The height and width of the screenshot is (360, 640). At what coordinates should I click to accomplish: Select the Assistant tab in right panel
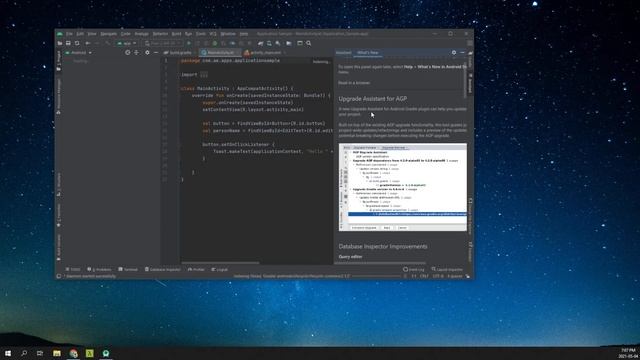click(344, 53)
